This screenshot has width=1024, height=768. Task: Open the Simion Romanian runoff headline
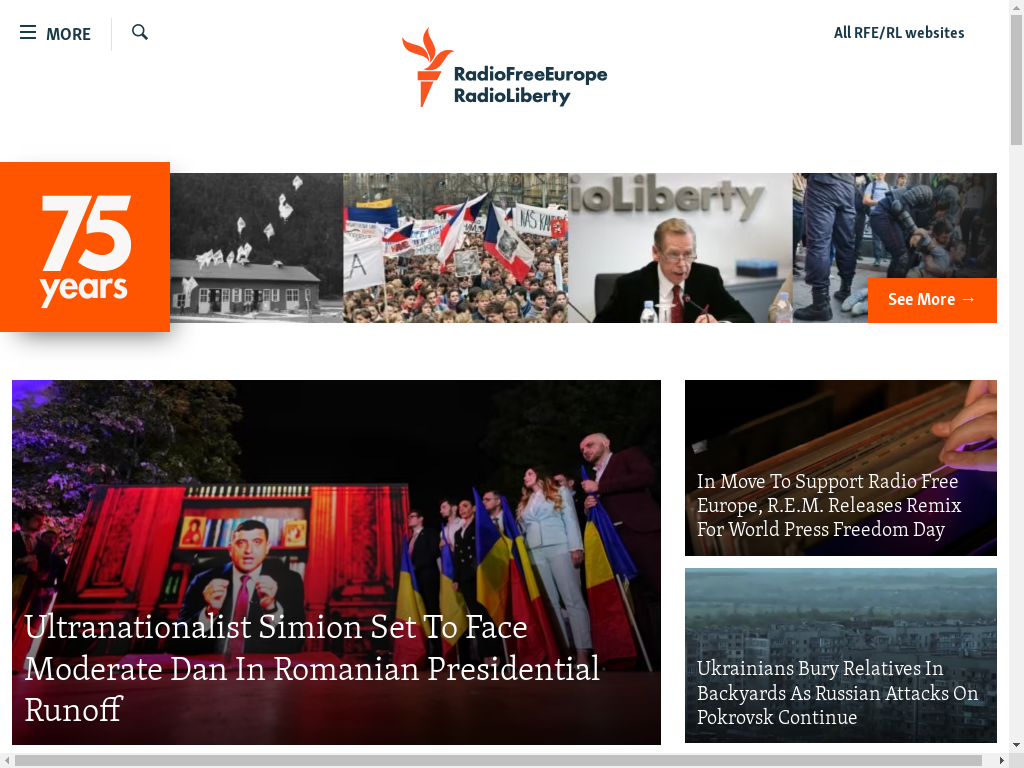(x=312, y=668)
